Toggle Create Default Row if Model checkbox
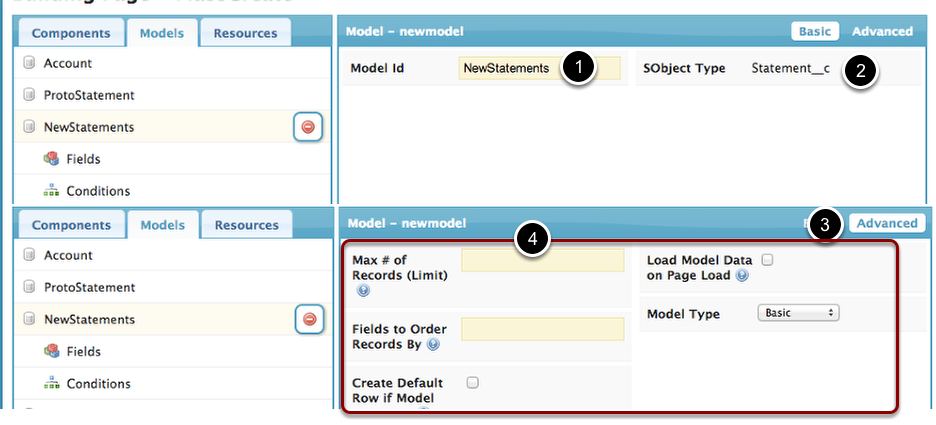The width and height of the screenshot is (936, 425). coord(472,382)
